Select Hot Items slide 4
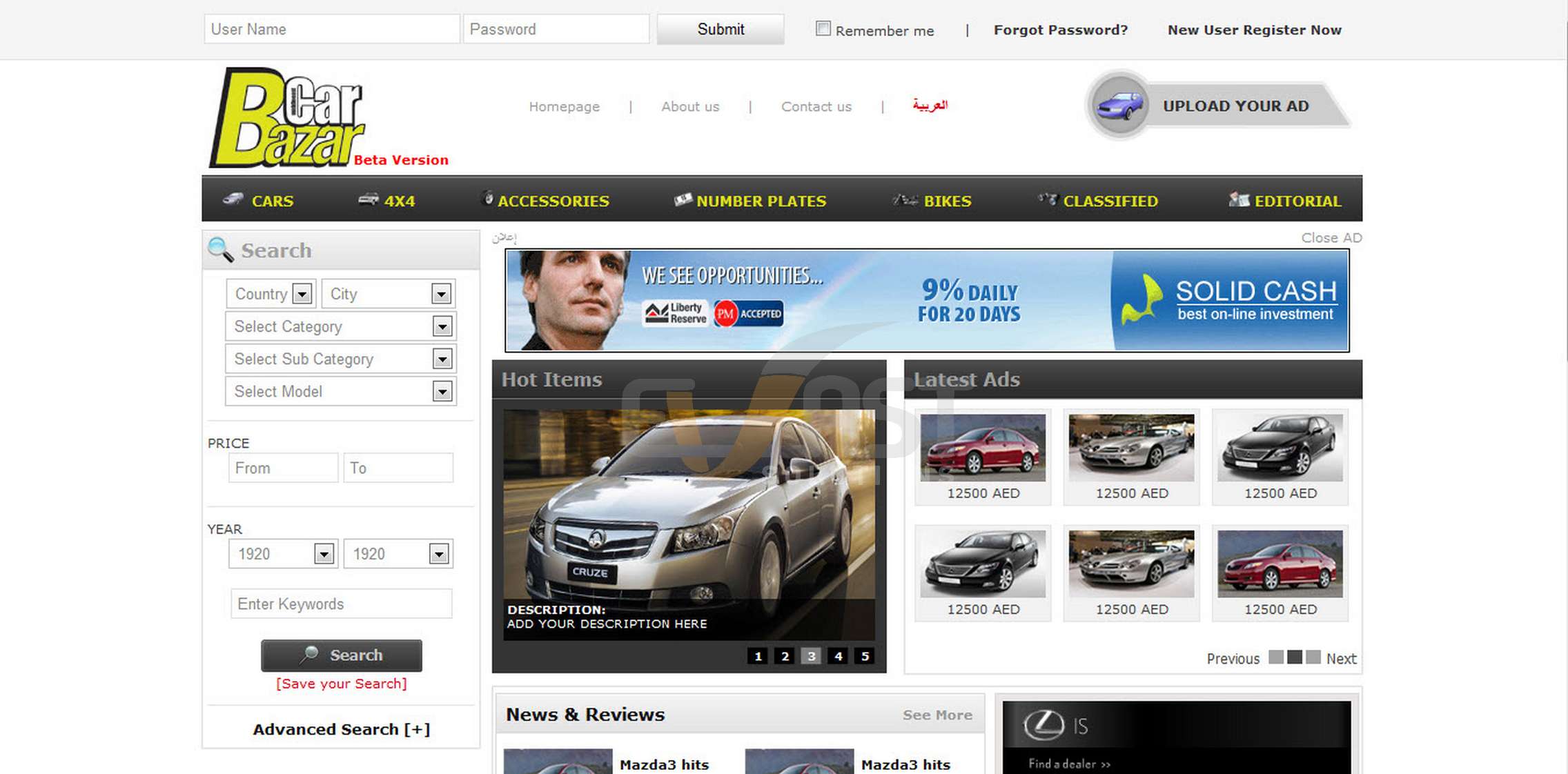 pos(838,656)
